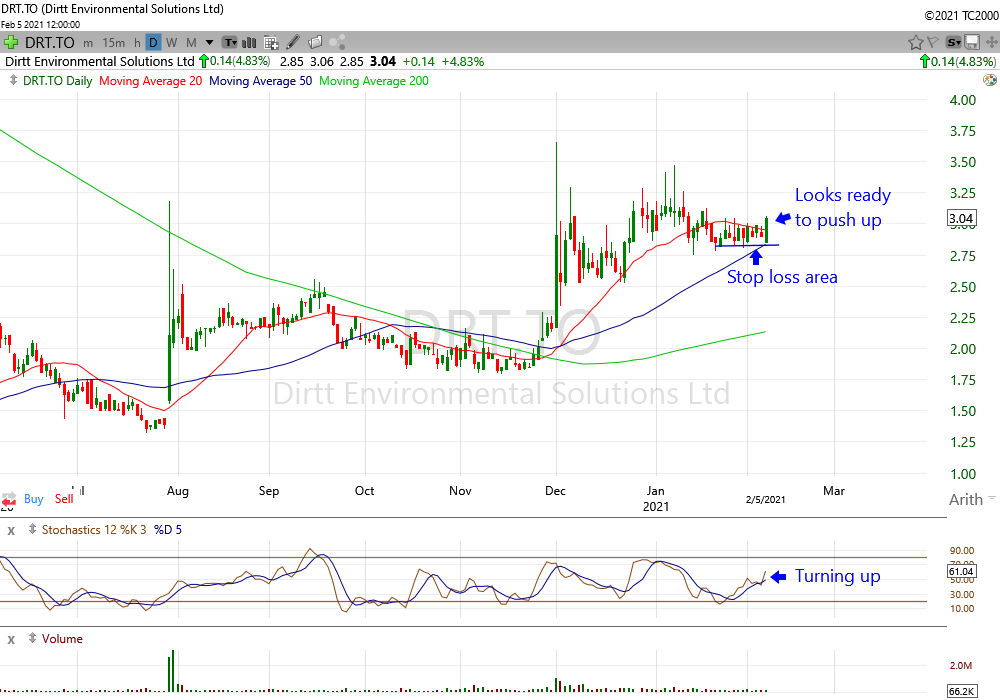Click the red-gray arrows left of Buy
The image size is (1000, 700).
pos(9,498)
